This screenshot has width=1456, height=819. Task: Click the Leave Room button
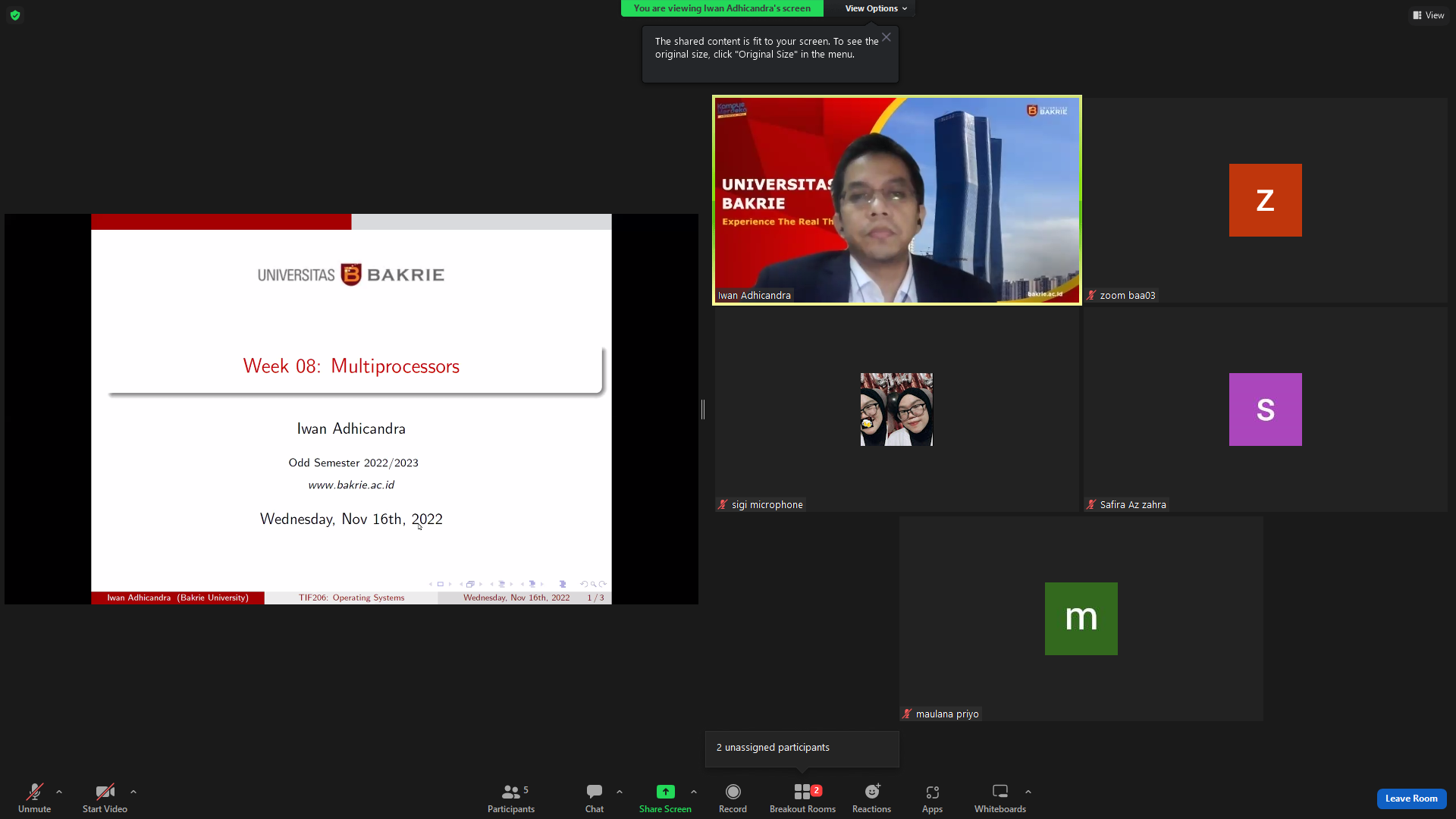click(x=1411, y=799)
